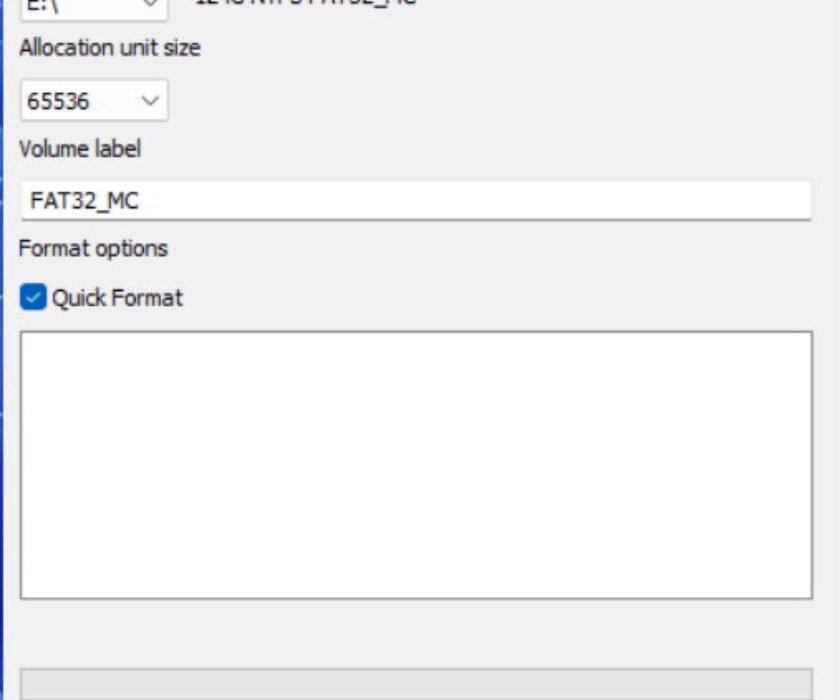Click the Quick Format label text
Screen dimensions: 840x700
[x=117, y=298]
